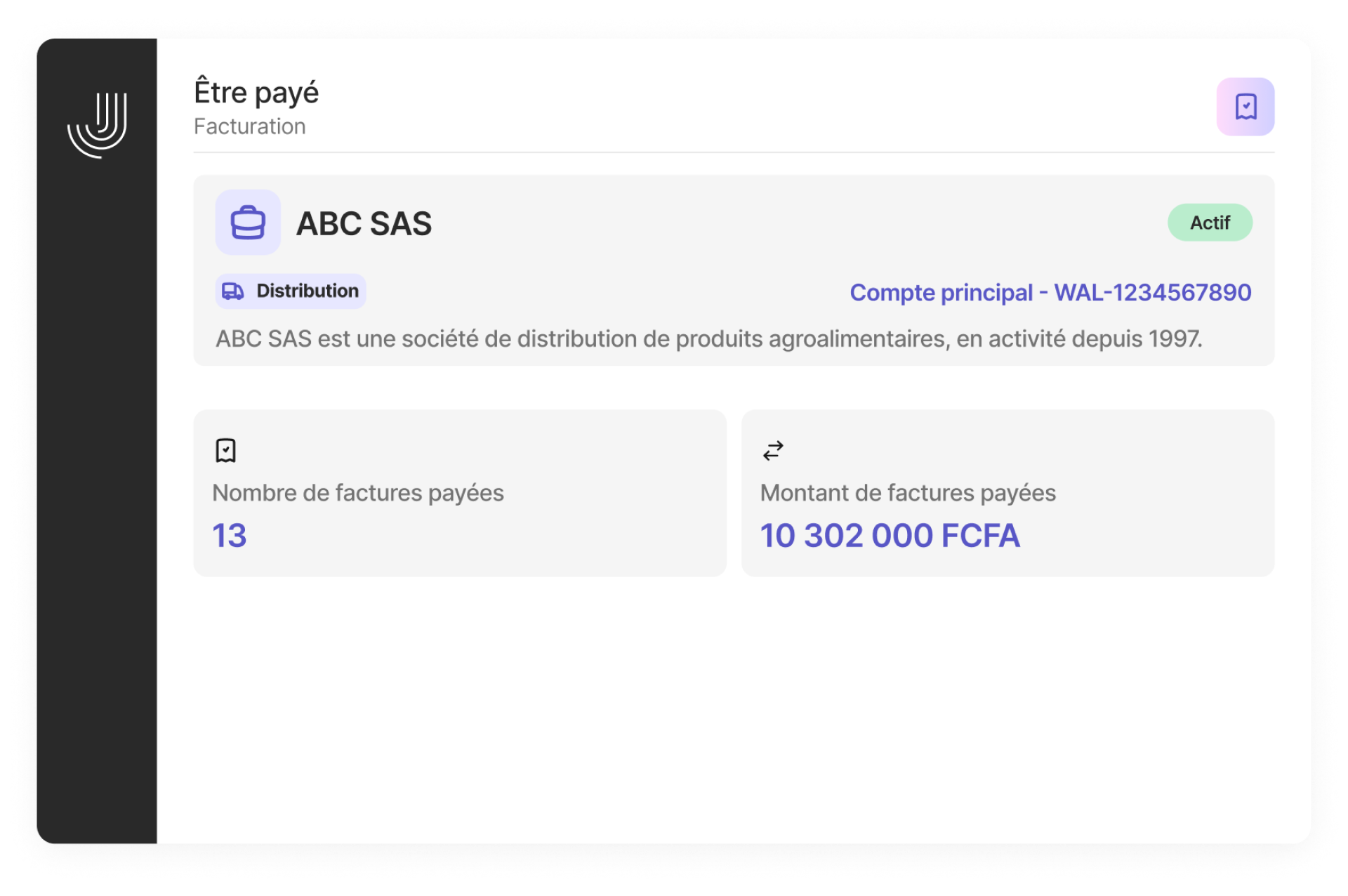Viewport: 1348px width, 896px height.
Task: Click the Montant de factures payées label
Action: [x=908, y=493]
